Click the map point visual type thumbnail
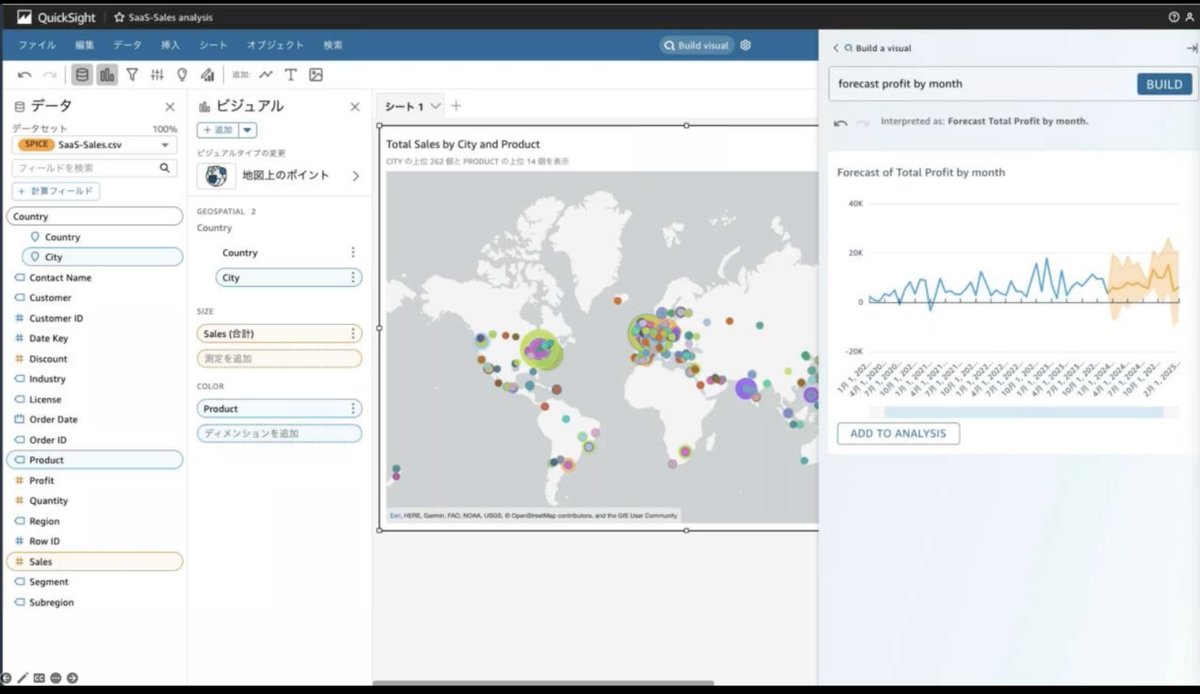The width and height of the screenshot is (1200, 694). [x=215, y=176]
